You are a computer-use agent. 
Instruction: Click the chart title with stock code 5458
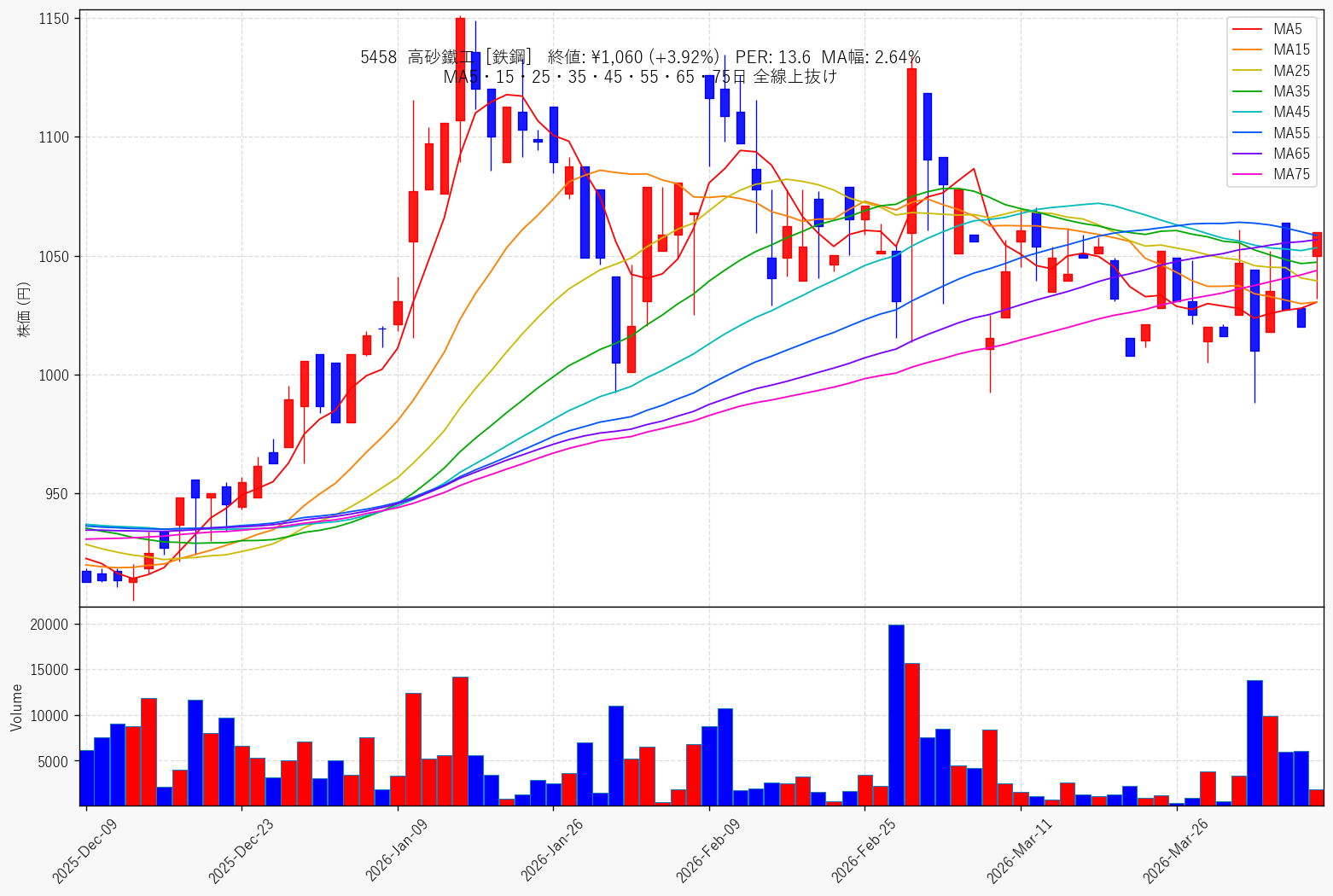point(640,57)
